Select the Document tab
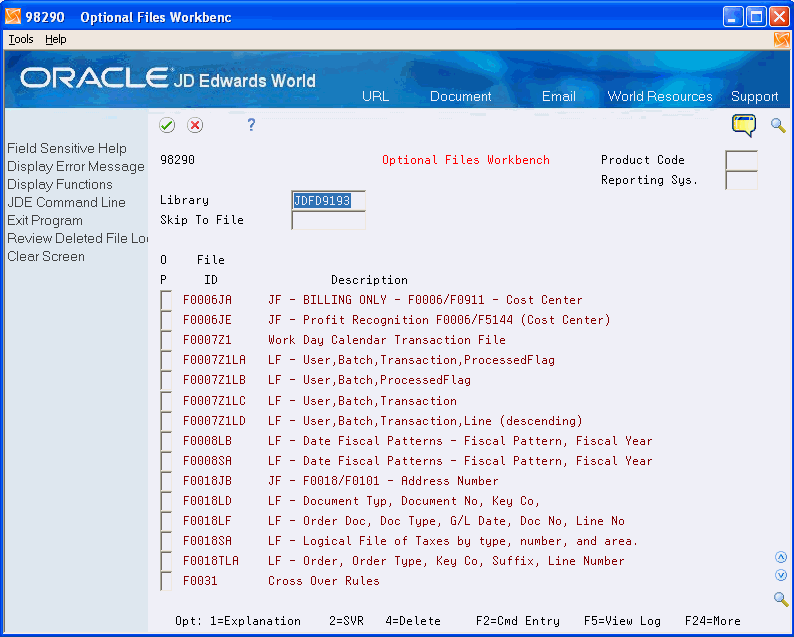 [460, 96]
